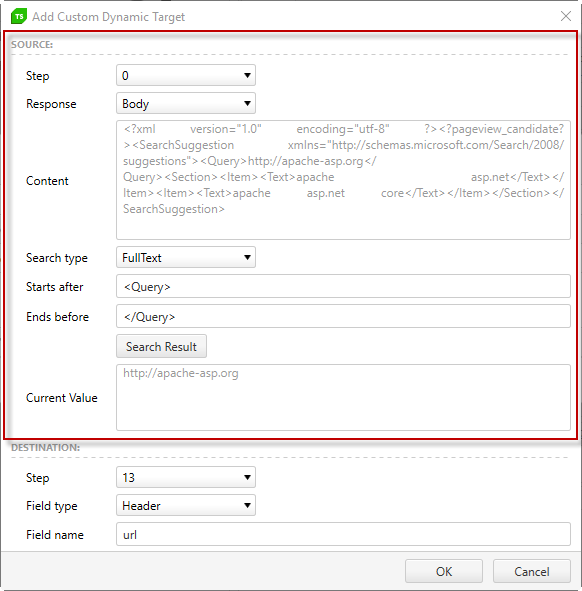The image size is (582, 591).
Task: Open the Source Step dropdown showing 0
Action: pyautogui.click(x=186, y=75)
